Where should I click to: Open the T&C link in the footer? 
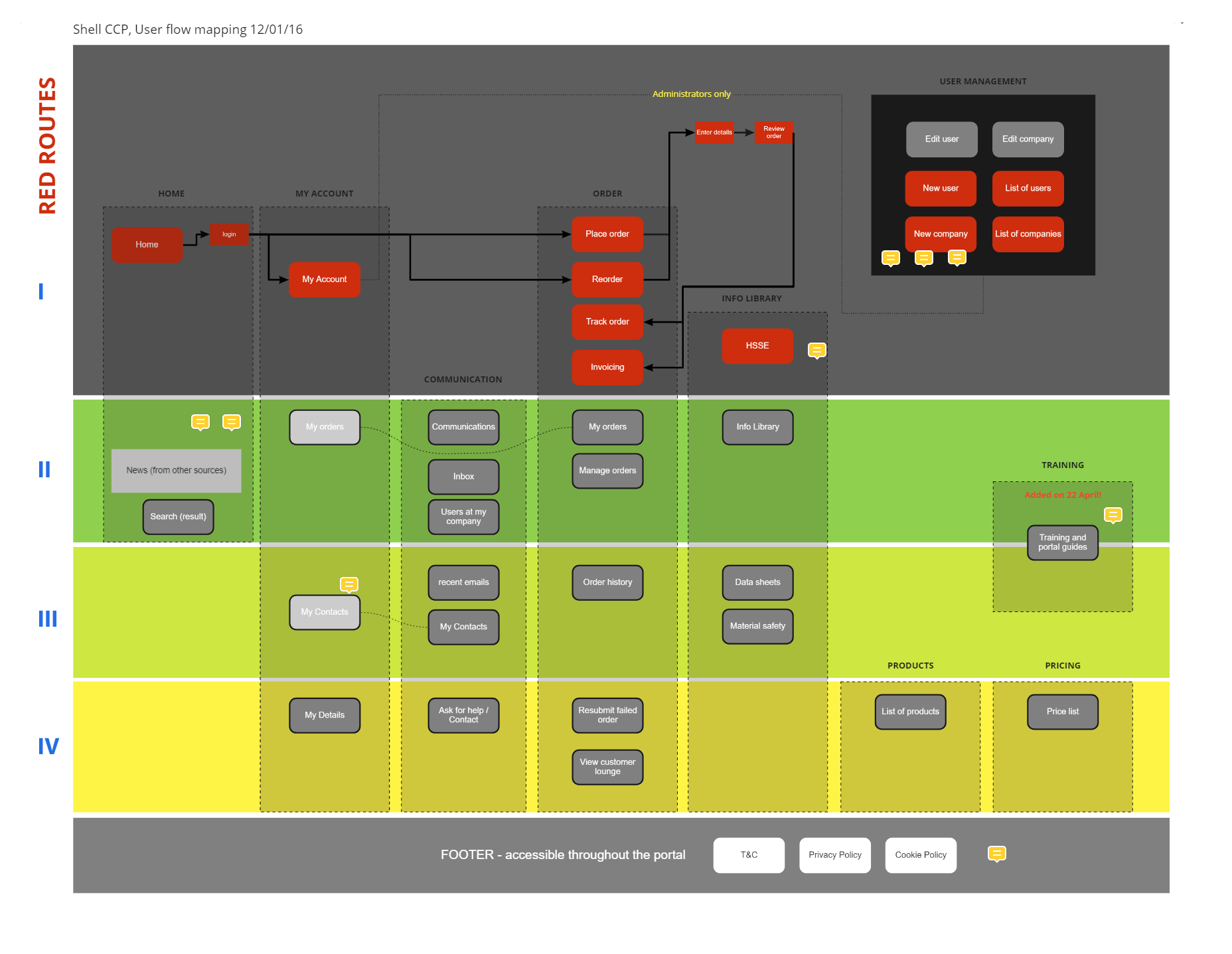(x=748, y=854)
